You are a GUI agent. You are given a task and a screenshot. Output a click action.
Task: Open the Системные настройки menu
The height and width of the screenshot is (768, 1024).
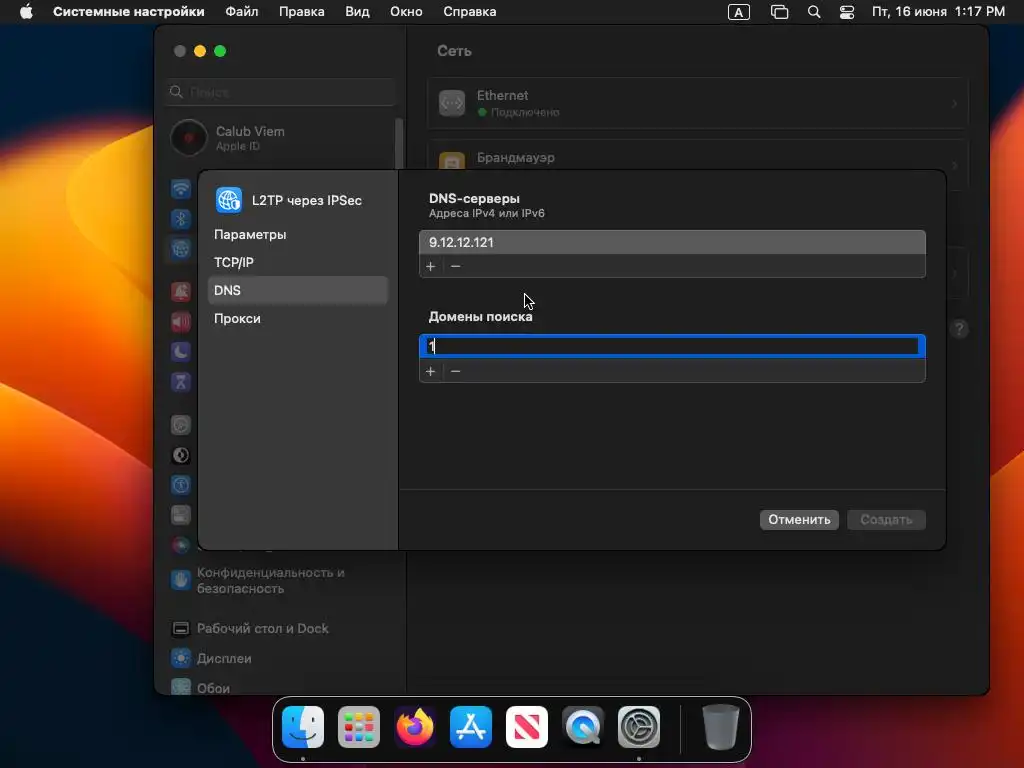tap(129, 12)
